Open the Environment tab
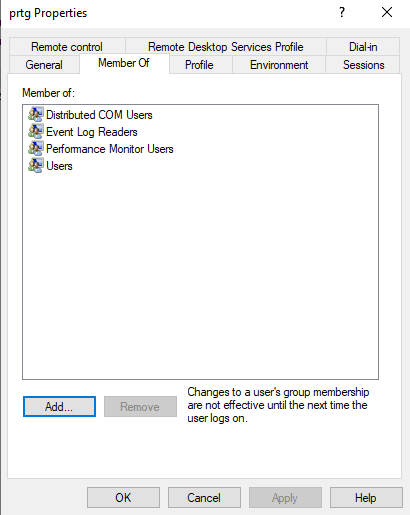The width and height of the screenshot is (410, 515). [x=279, y=65]
